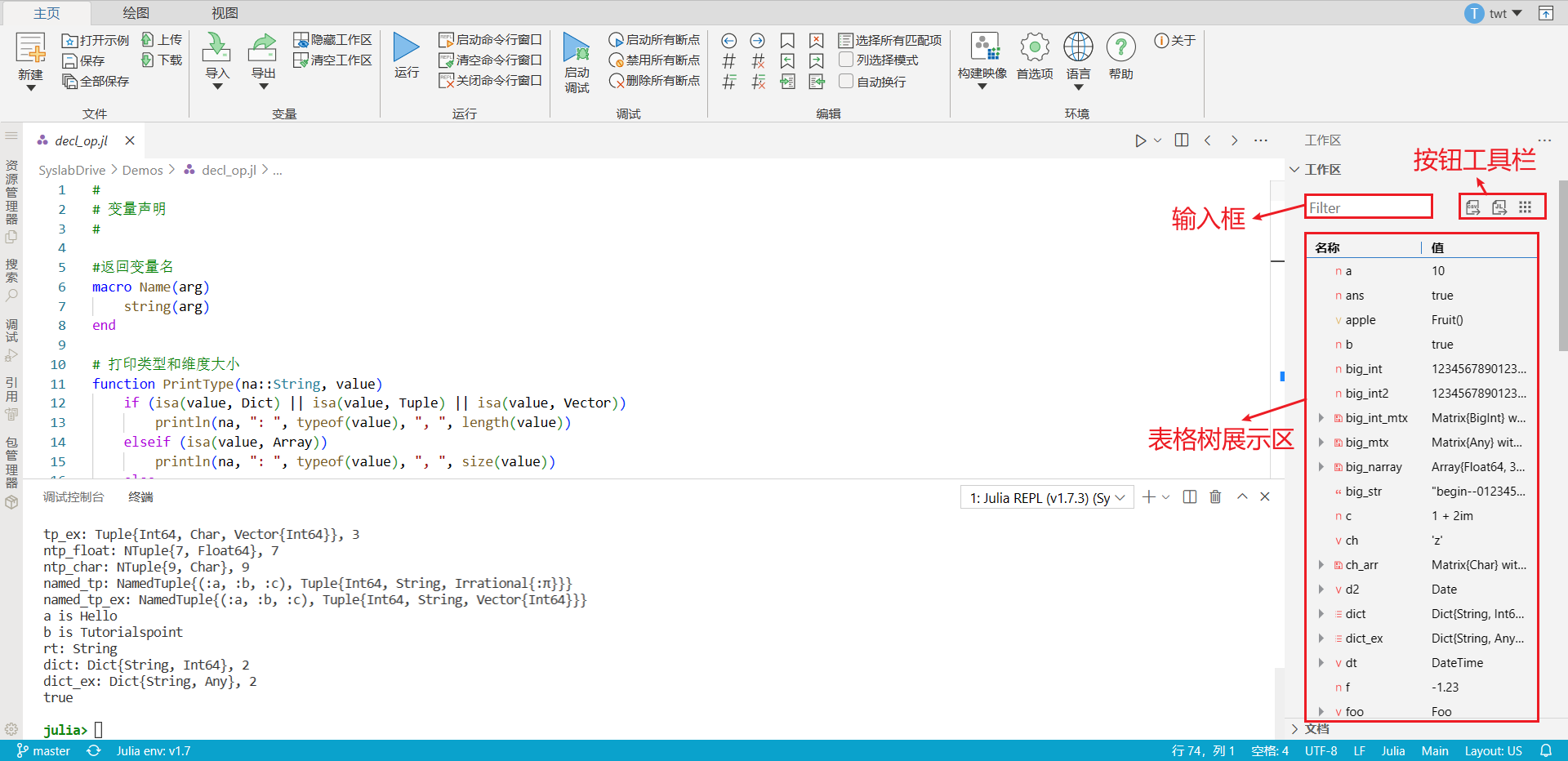Click the grid view icon in the workspace toolbar

point(1525,207)
